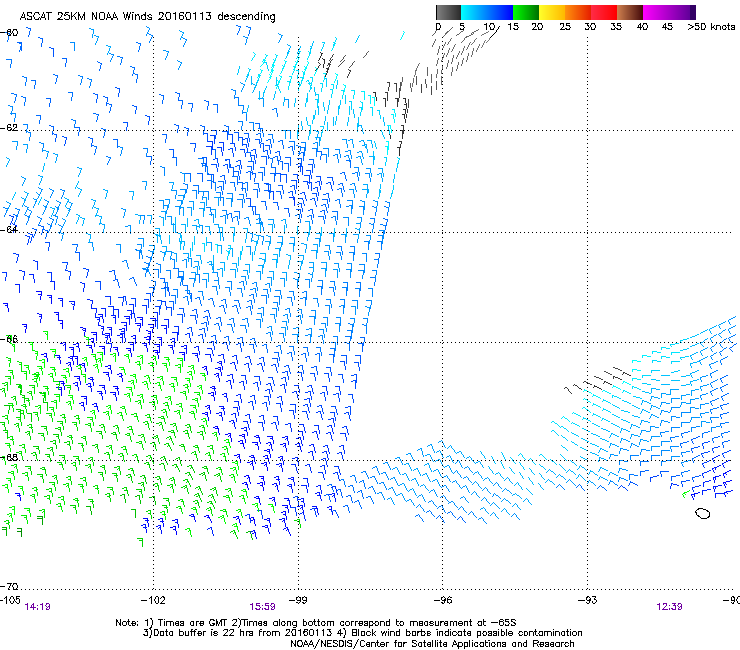Click the gray 0-5 knots color swatch
Image resolution: width=740 pixels, height=650 pixels.
(448, 12)
